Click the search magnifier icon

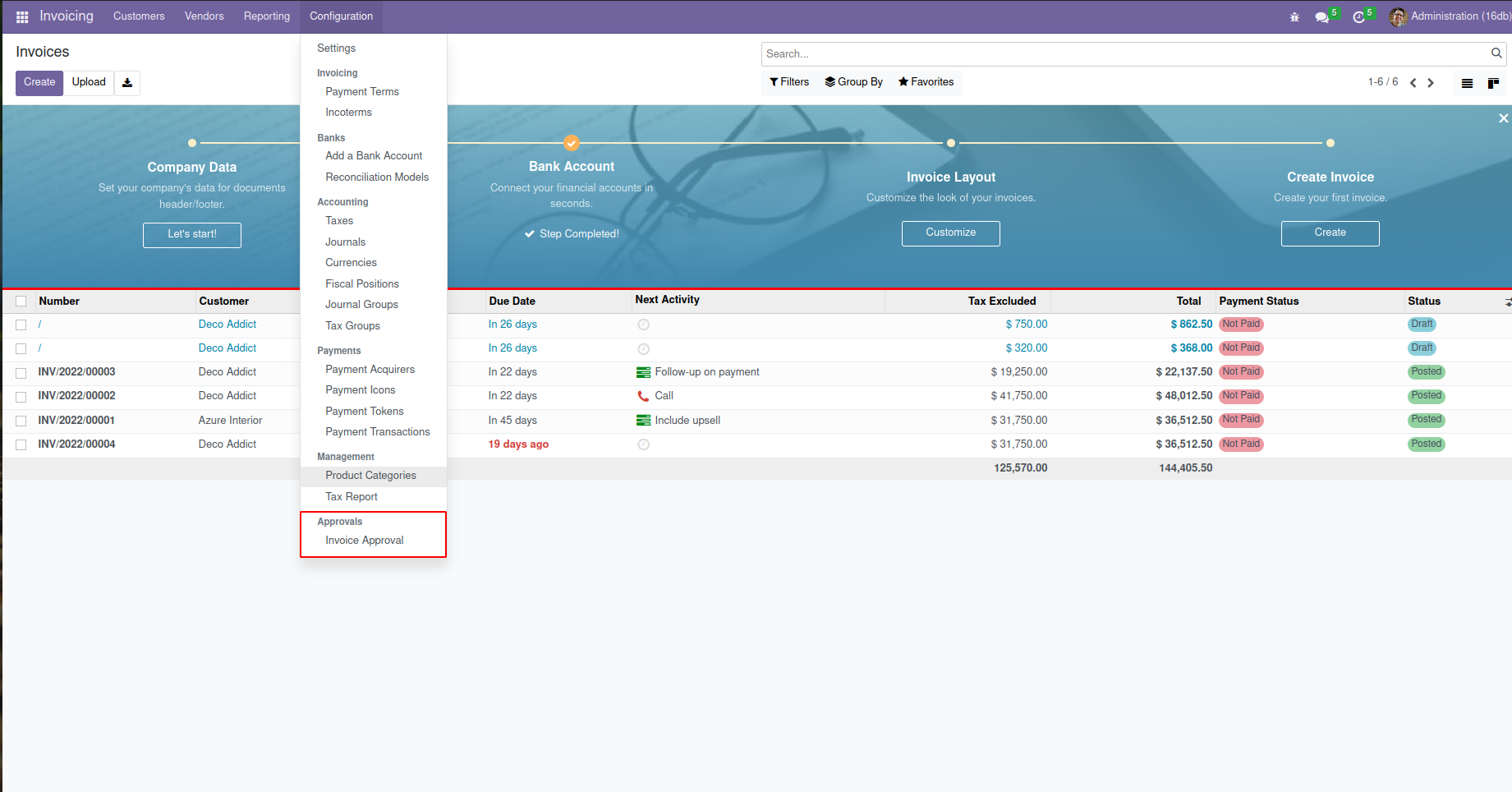[x=1496, y=53]
